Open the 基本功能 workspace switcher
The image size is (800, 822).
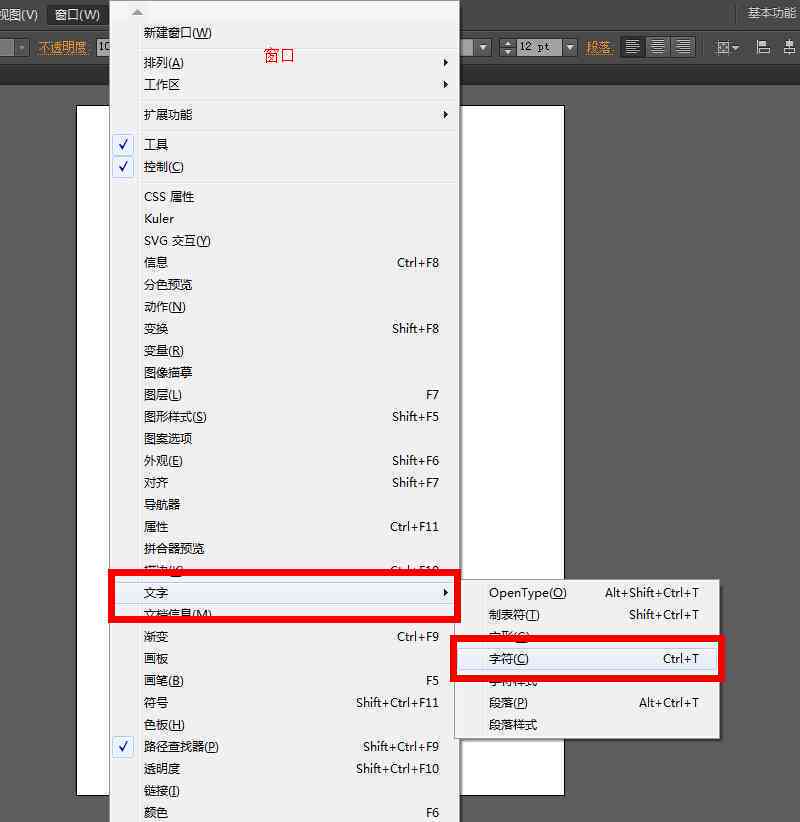pyautogui.click(x=772, y=13)
